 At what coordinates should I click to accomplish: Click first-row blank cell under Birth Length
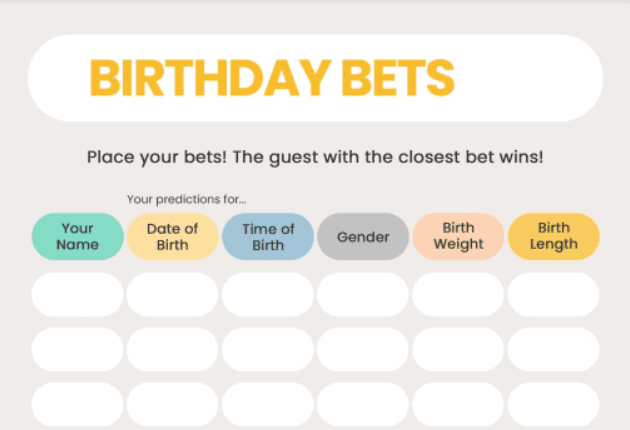coord(553,295)
